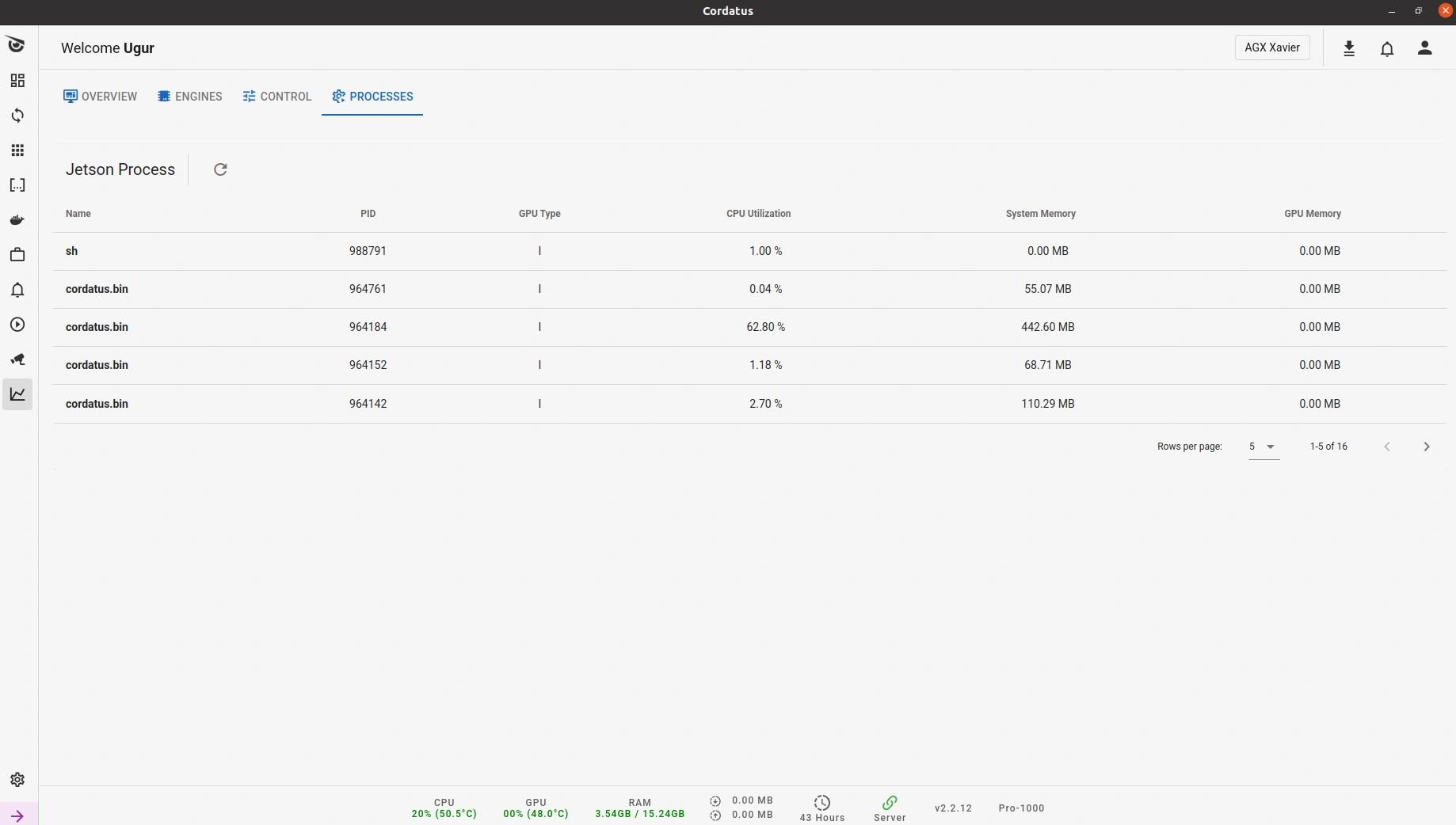This screenshot has height=825, width=1456.
Task: Click the Server connection status link
Action: tap(890, 808)
